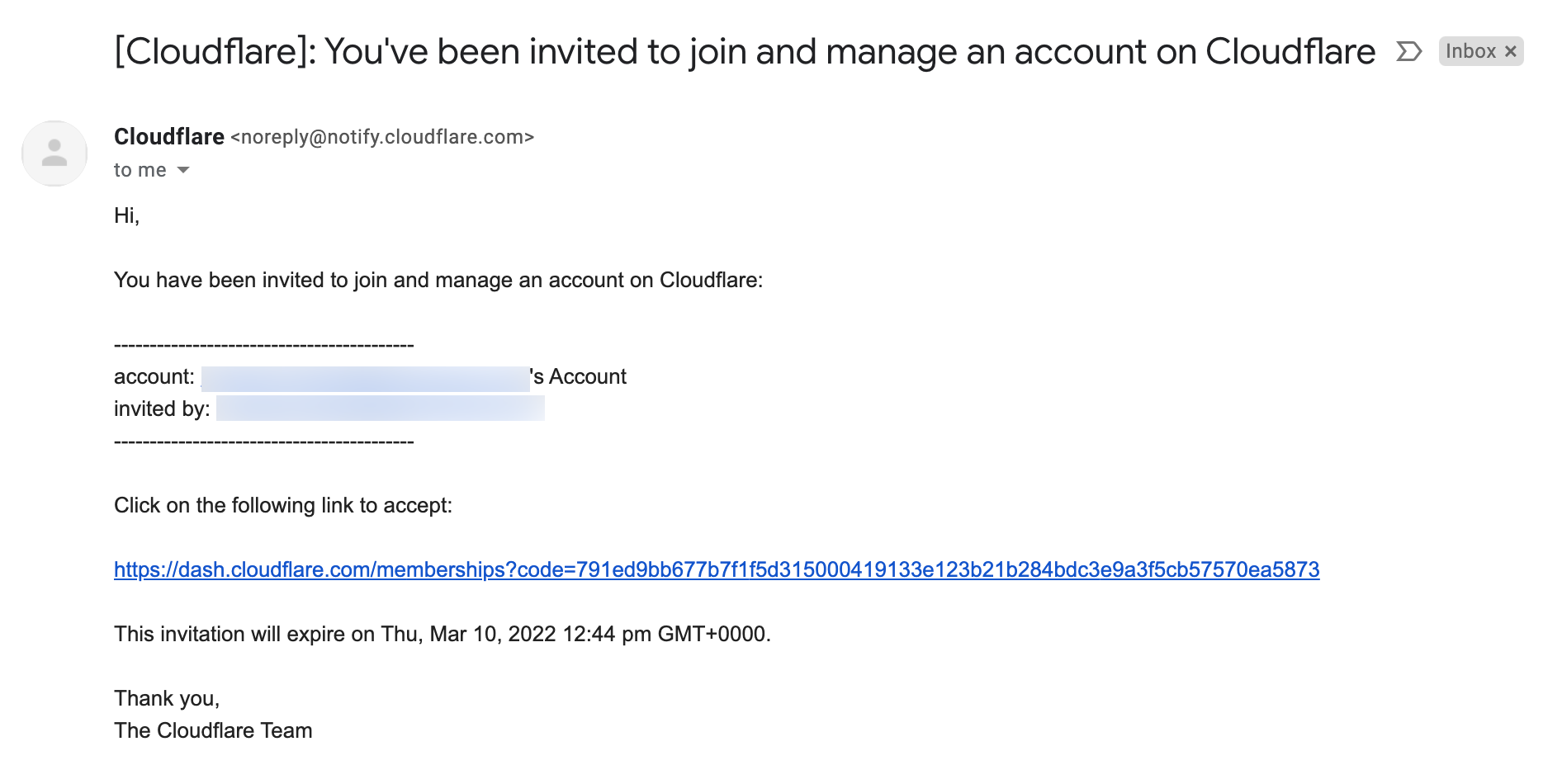
Task: Click the dashed separator above "account:"
Action: coord(264,346)
